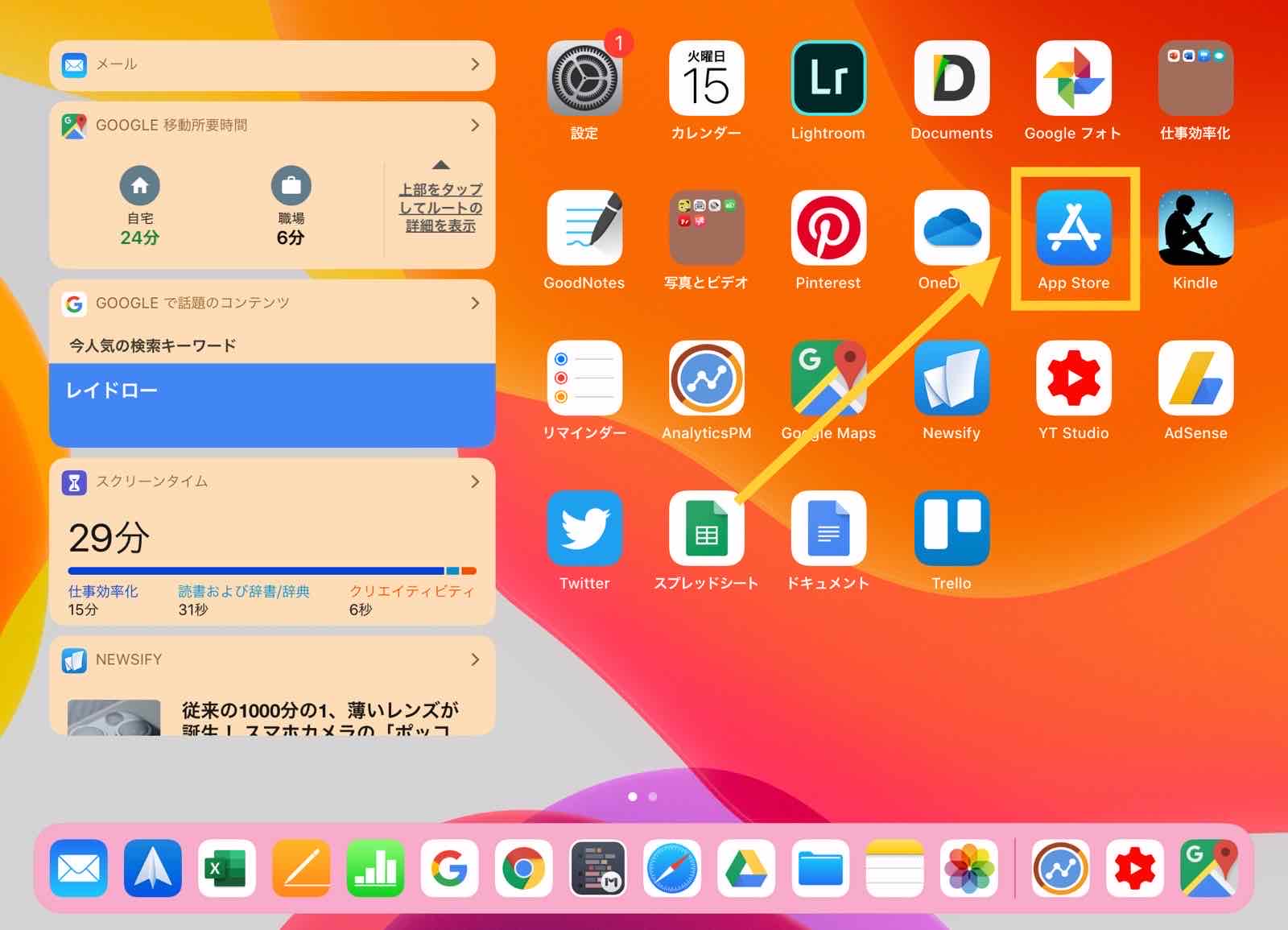1288x930 pixels.
Task: Open Pages from the dock
Action: coord(301,868)
